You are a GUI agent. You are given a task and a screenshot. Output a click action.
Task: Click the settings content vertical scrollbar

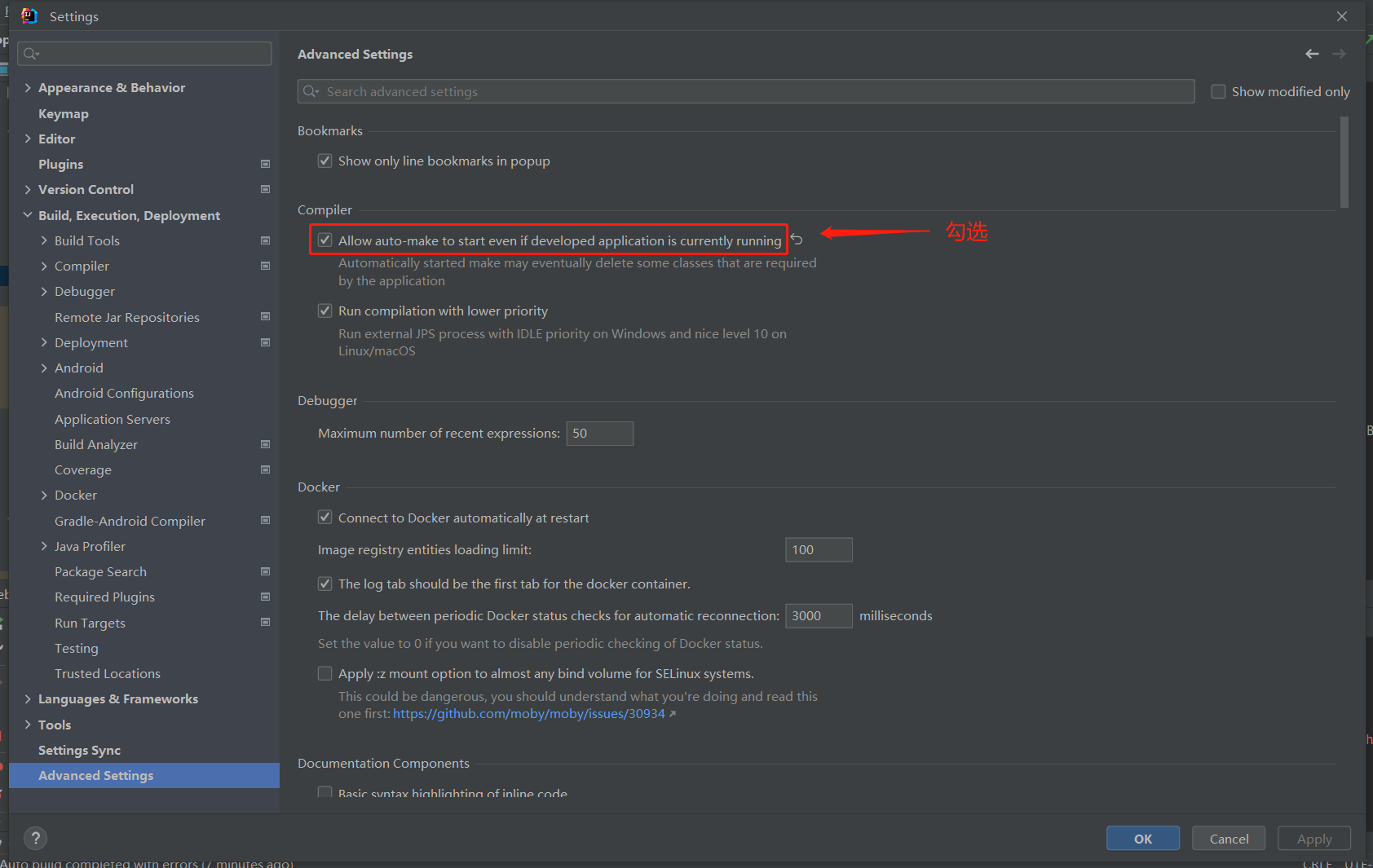tap(1344, 163)
